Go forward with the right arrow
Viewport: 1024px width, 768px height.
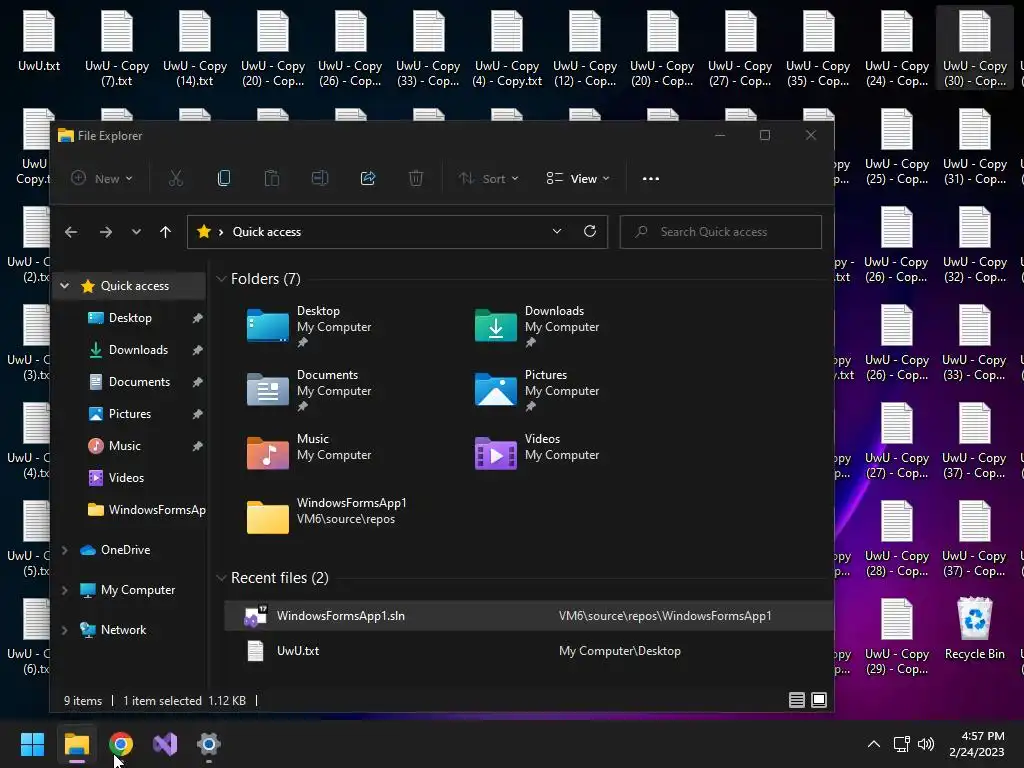point(106,232)
